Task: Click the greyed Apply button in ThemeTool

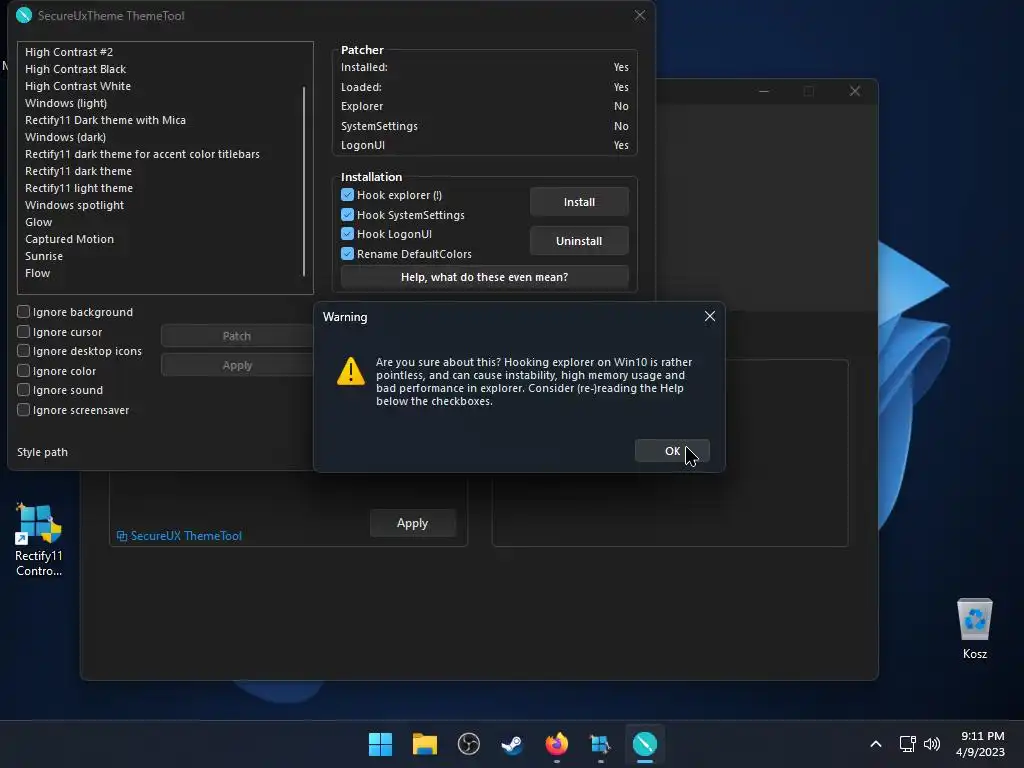Action: pos(237,365)
